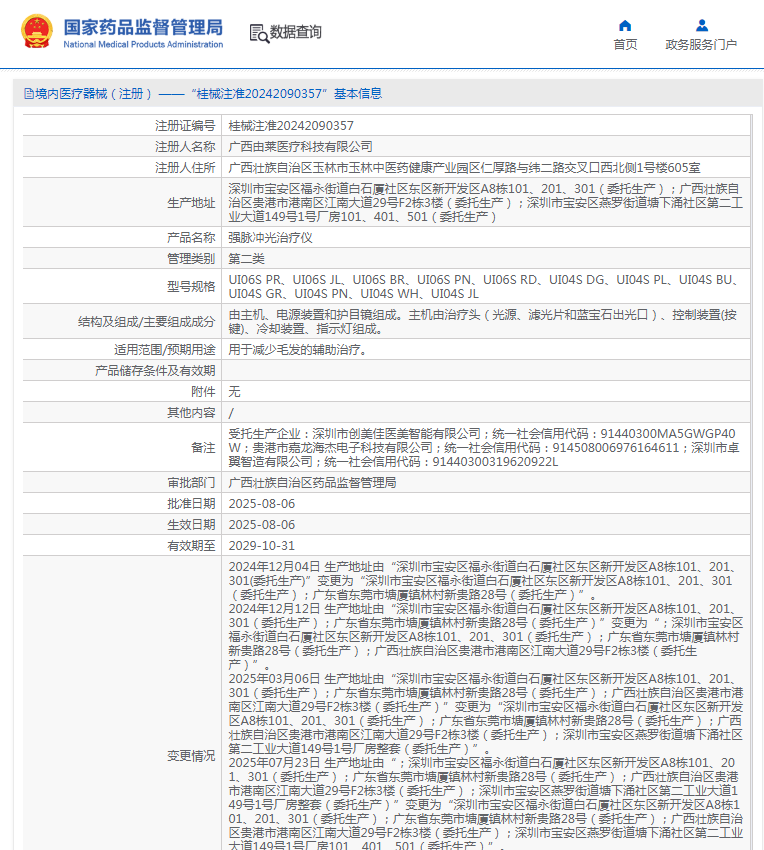Select the 由主机、电源装置 composition value
The width and height of the screenshot is (764, 850).
point(483,322)
